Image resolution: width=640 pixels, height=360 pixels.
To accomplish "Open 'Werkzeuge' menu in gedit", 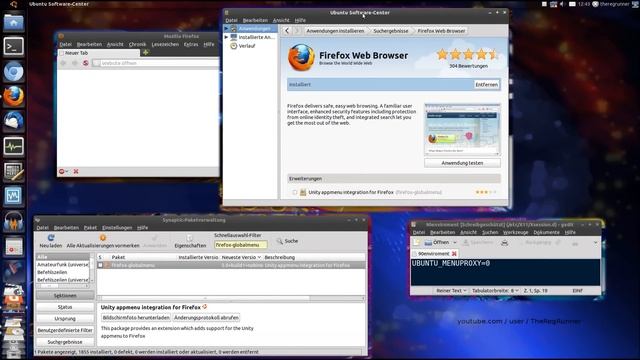I will click(x=516, y=232).
